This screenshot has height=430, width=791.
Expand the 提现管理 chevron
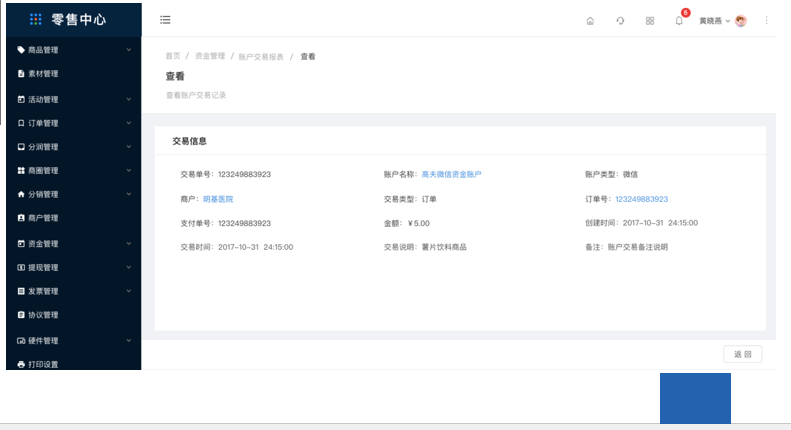(x=129, y=267)
